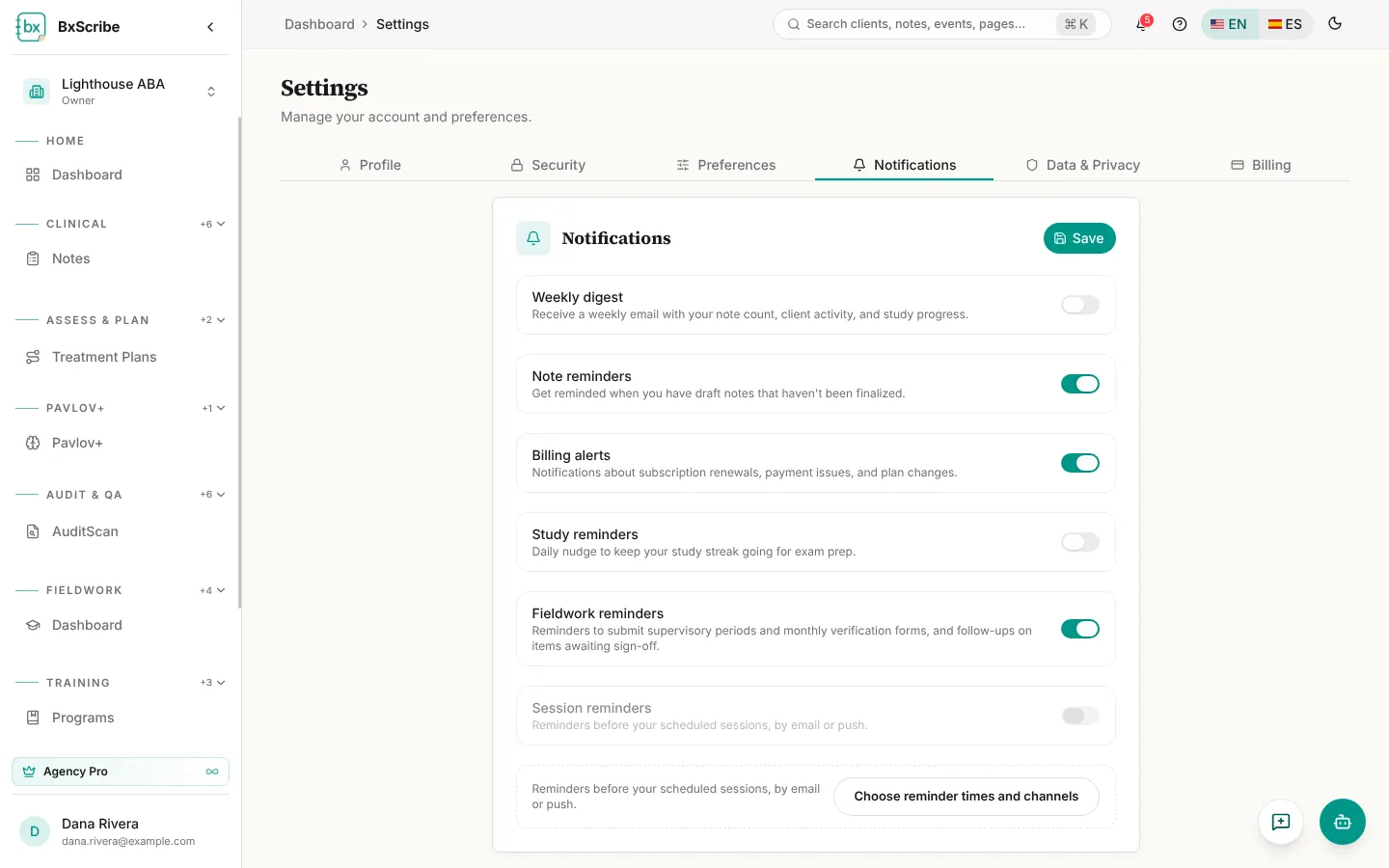Switch to the Profile tab
1389x868 pixels.
[369, 165]
